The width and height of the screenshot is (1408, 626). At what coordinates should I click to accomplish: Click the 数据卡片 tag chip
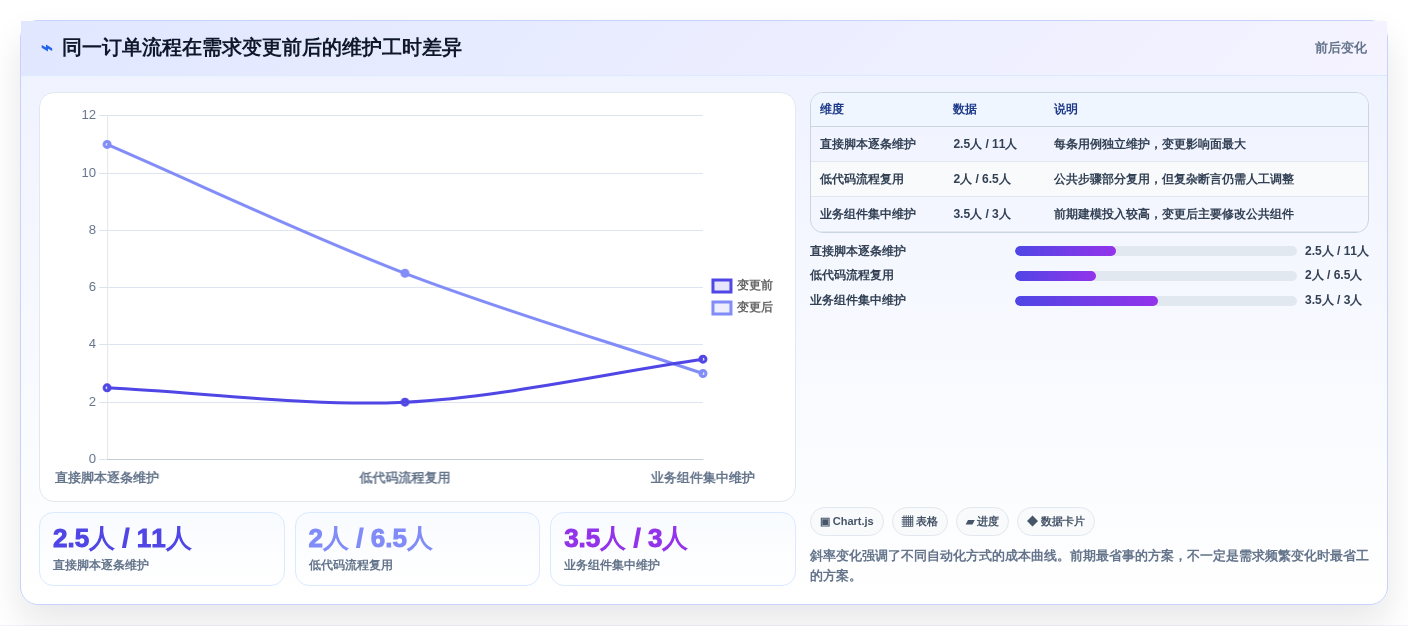point(1056,521)
